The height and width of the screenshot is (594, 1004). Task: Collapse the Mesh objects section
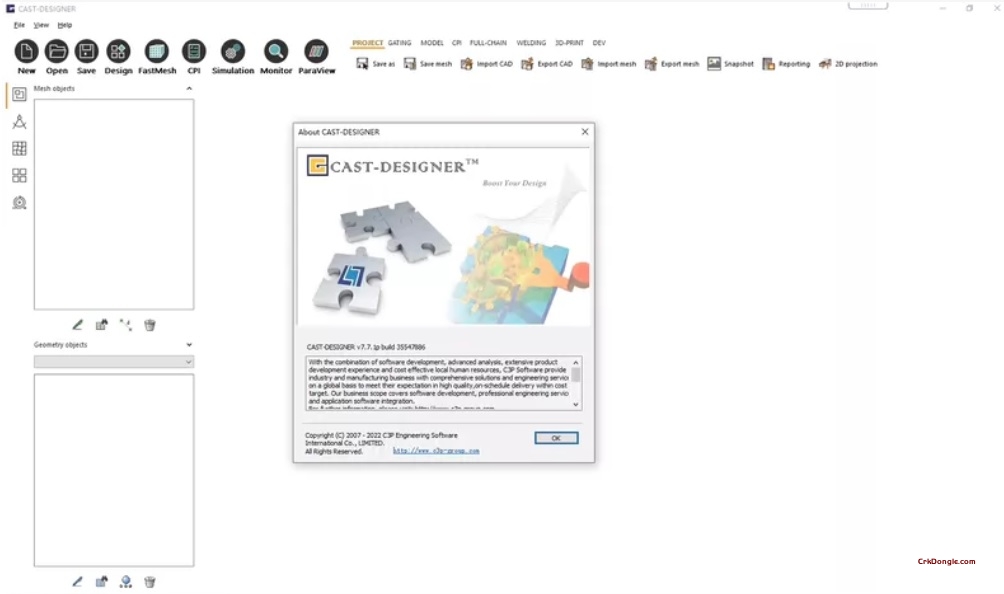pyautogui.click(x=189, y=88)
